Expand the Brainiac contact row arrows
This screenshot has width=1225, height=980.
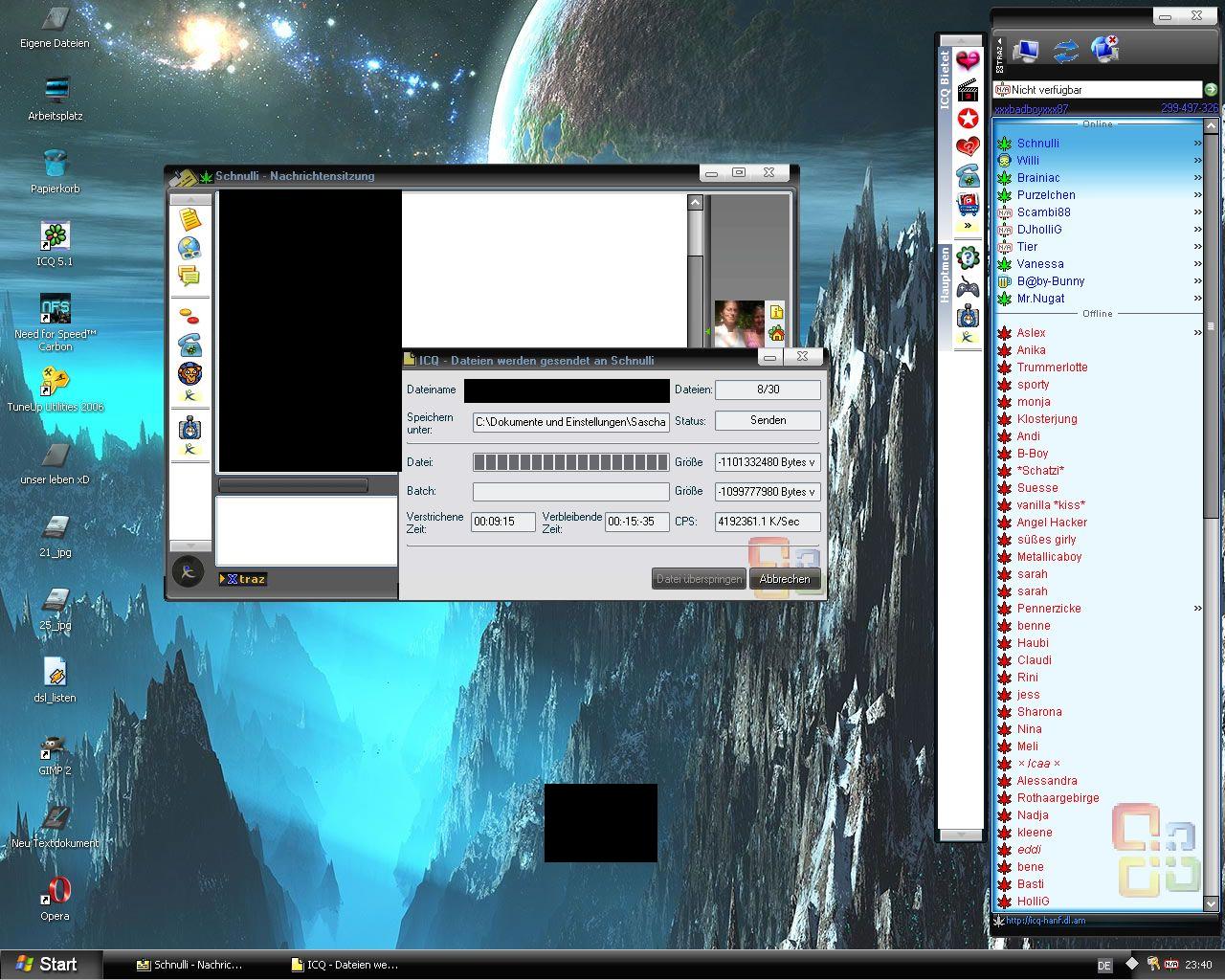pyautogui.click(x=1197, y=178)
